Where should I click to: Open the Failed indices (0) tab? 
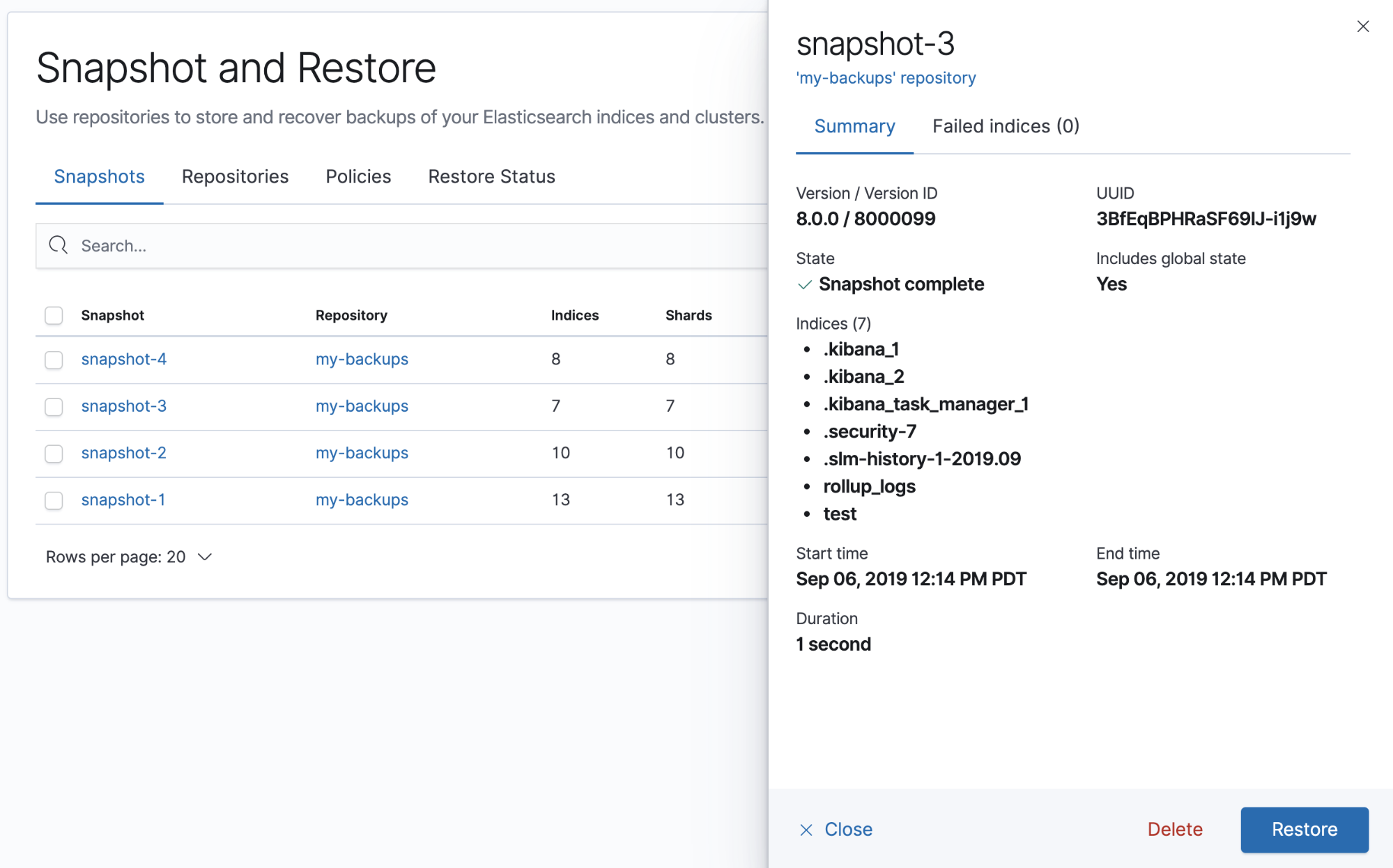1004,125
